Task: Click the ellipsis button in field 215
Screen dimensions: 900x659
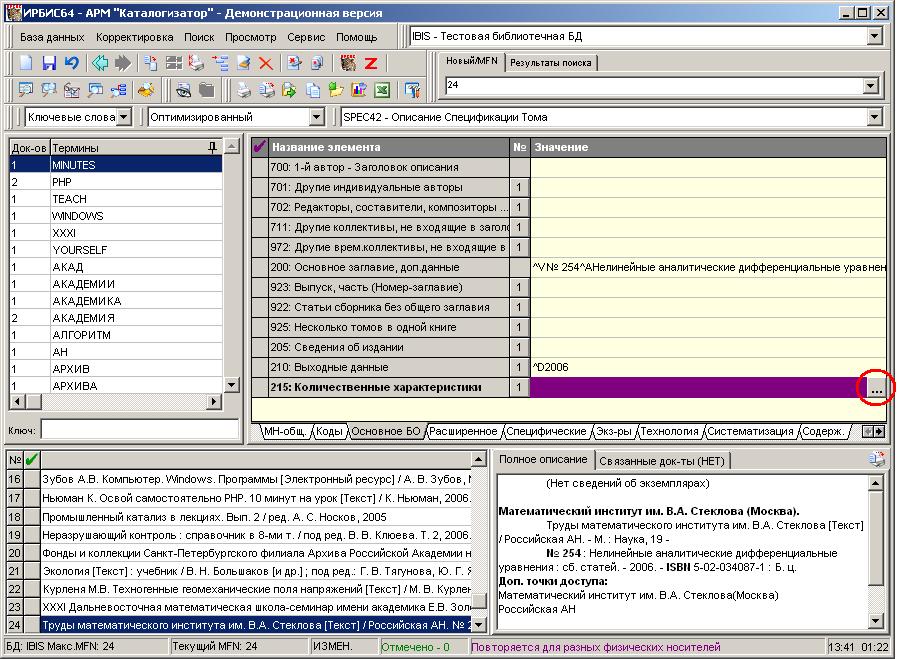Action: pyautogui.click(x=876, y=388)
